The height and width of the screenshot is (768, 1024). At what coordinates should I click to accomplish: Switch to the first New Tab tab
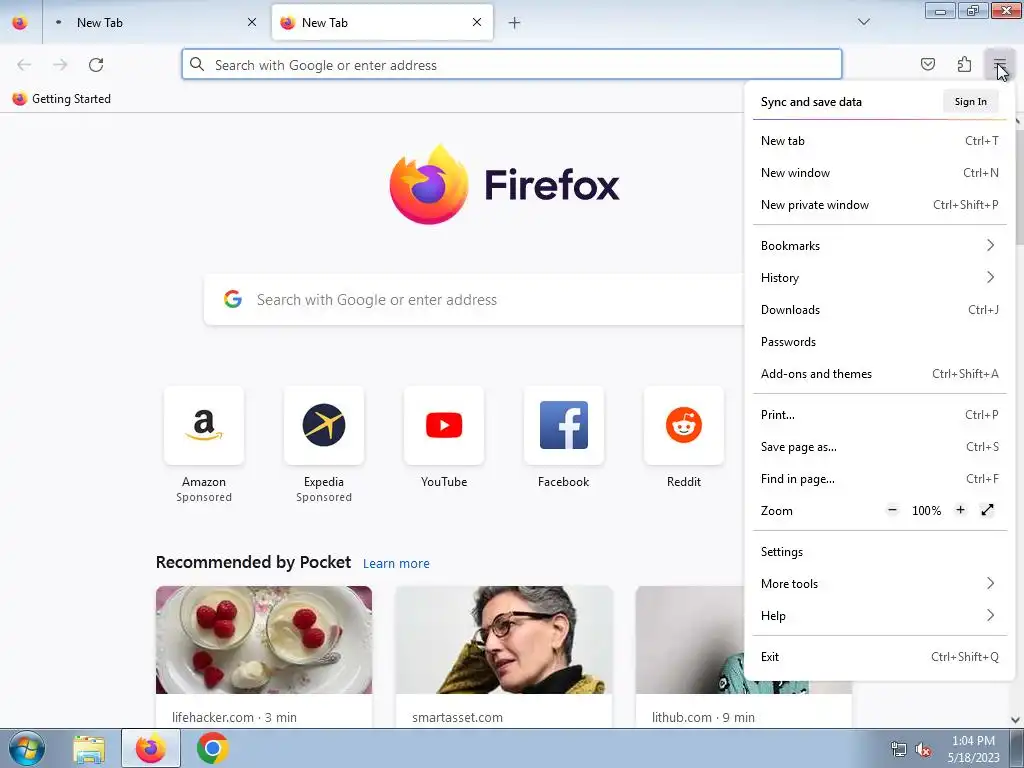155,23
